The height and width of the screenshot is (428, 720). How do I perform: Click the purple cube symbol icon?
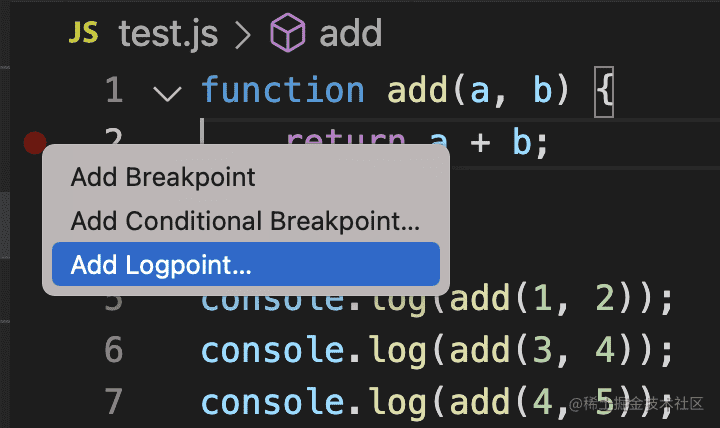(x=287, y=33)
